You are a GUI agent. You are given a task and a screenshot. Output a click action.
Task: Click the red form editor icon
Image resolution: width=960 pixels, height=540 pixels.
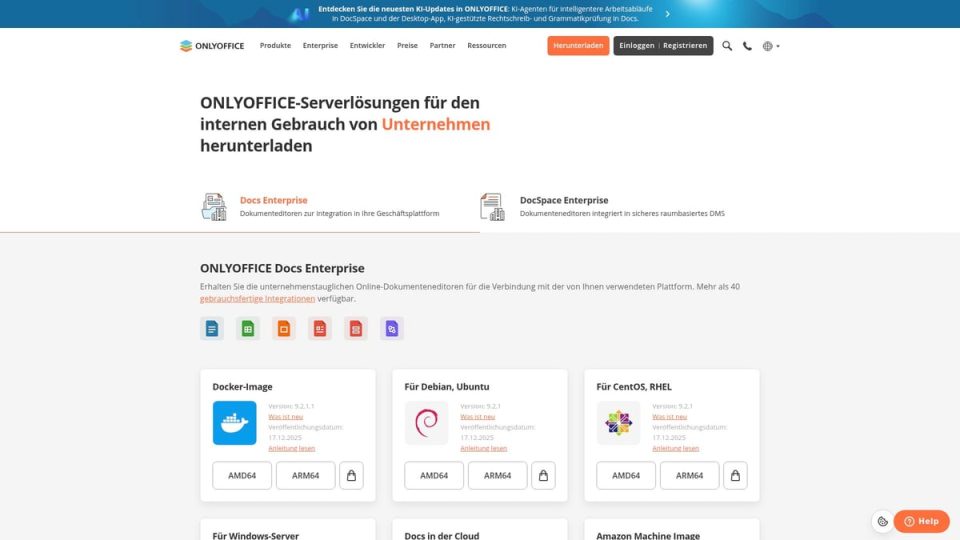point(320,329)
